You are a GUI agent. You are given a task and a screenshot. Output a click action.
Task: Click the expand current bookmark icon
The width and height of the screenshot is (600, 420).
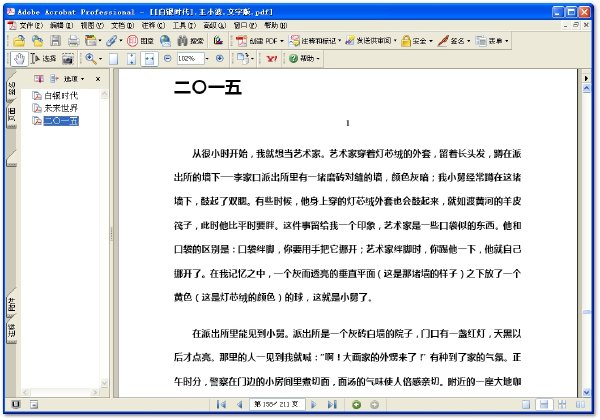coord(54,79)
